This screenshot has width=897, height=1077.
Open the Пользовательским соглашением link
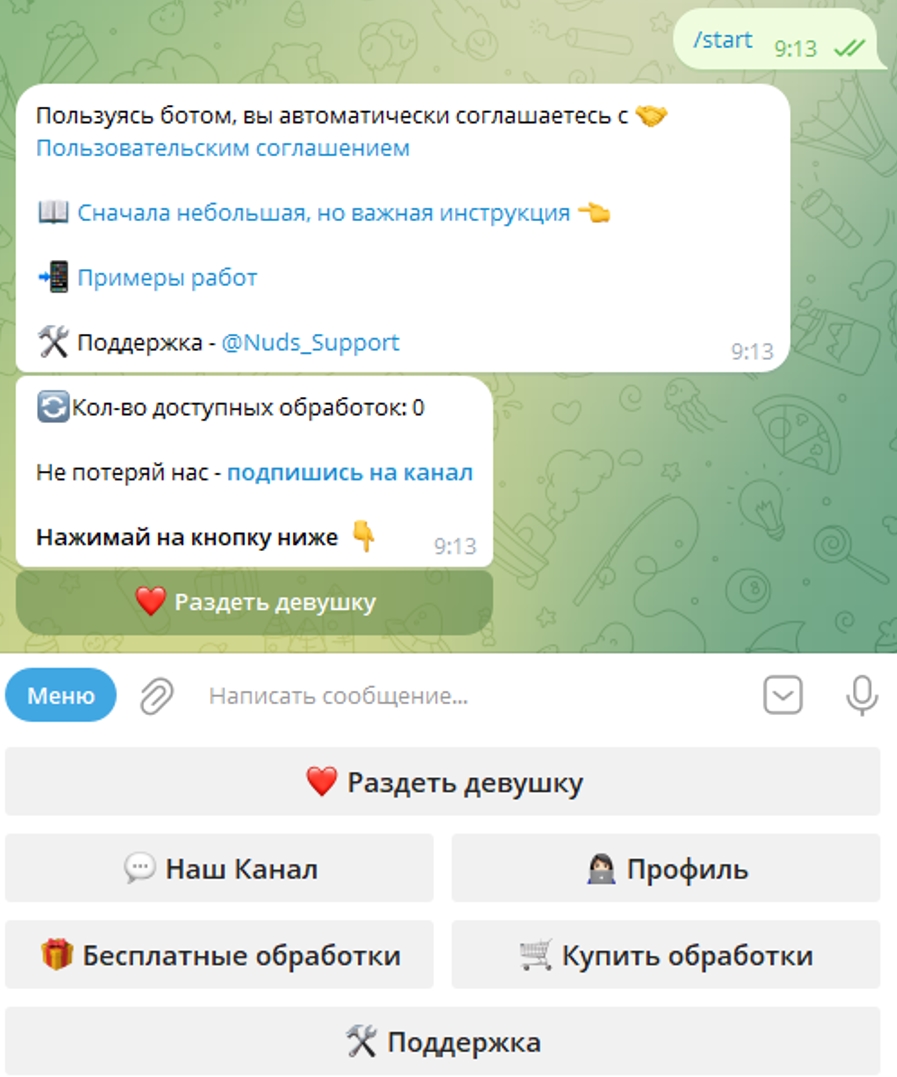point(223,148)
